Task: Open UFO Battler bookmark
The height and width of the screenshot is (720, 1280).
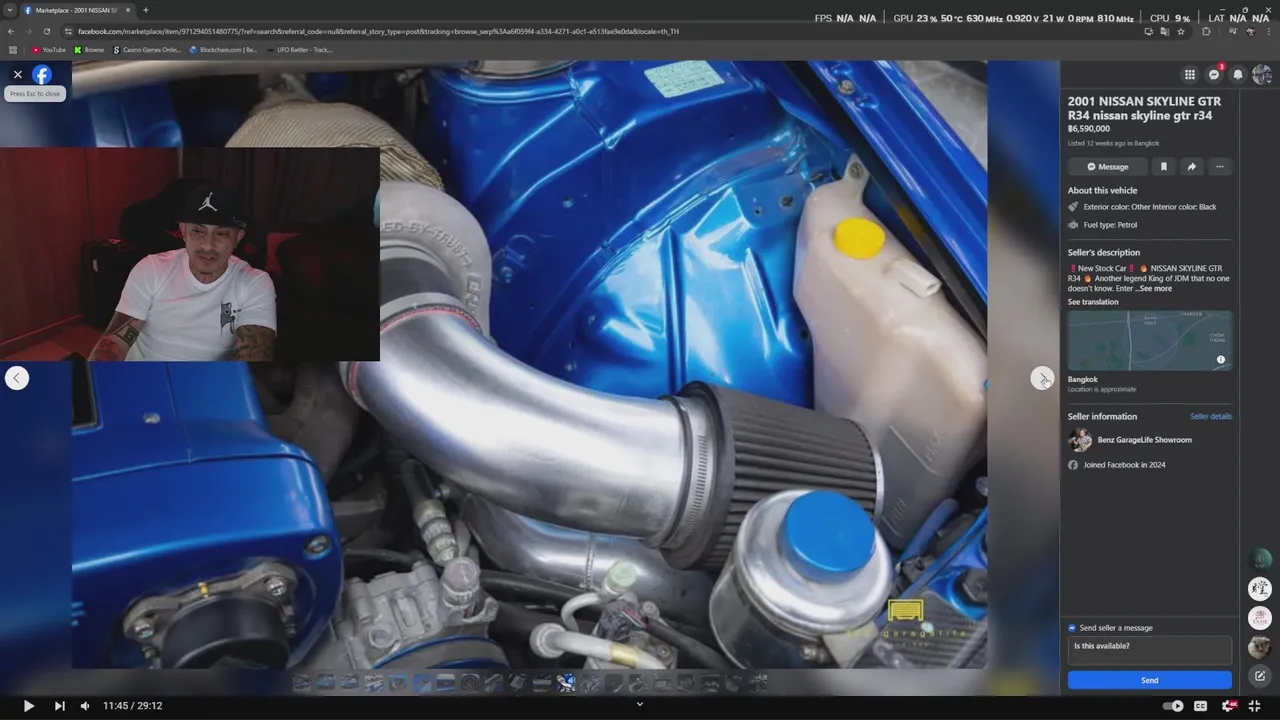Action: (x=299, y=49)
